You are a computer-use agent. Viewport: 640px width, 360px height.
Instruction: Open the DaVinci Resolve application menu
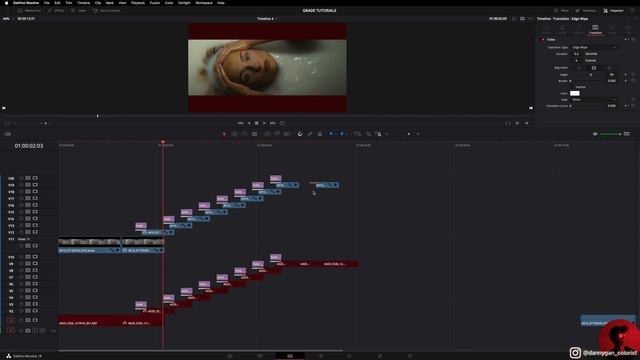point(26,3)
